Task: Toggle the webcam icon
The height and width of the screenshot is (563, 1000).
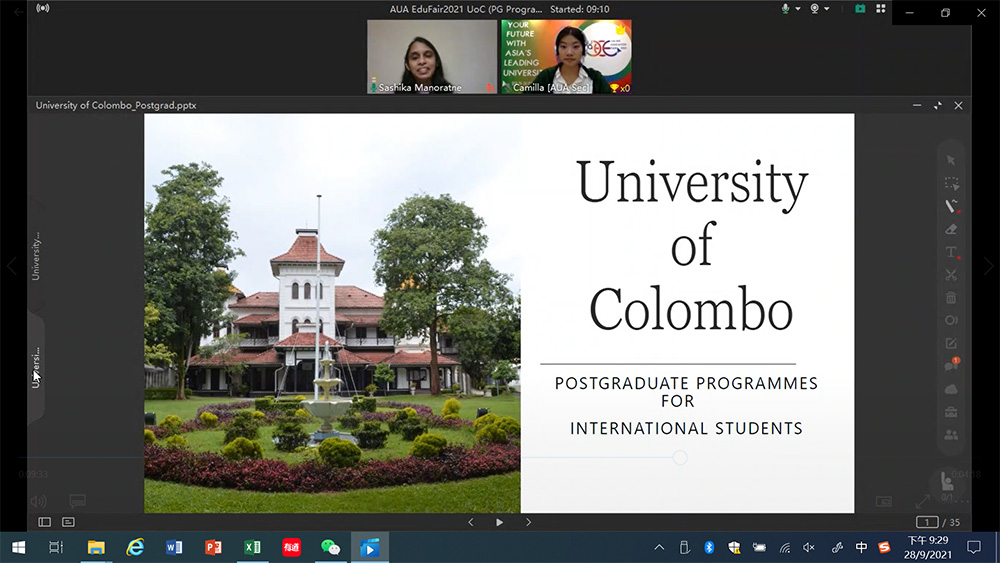Action: pos(814,8)
